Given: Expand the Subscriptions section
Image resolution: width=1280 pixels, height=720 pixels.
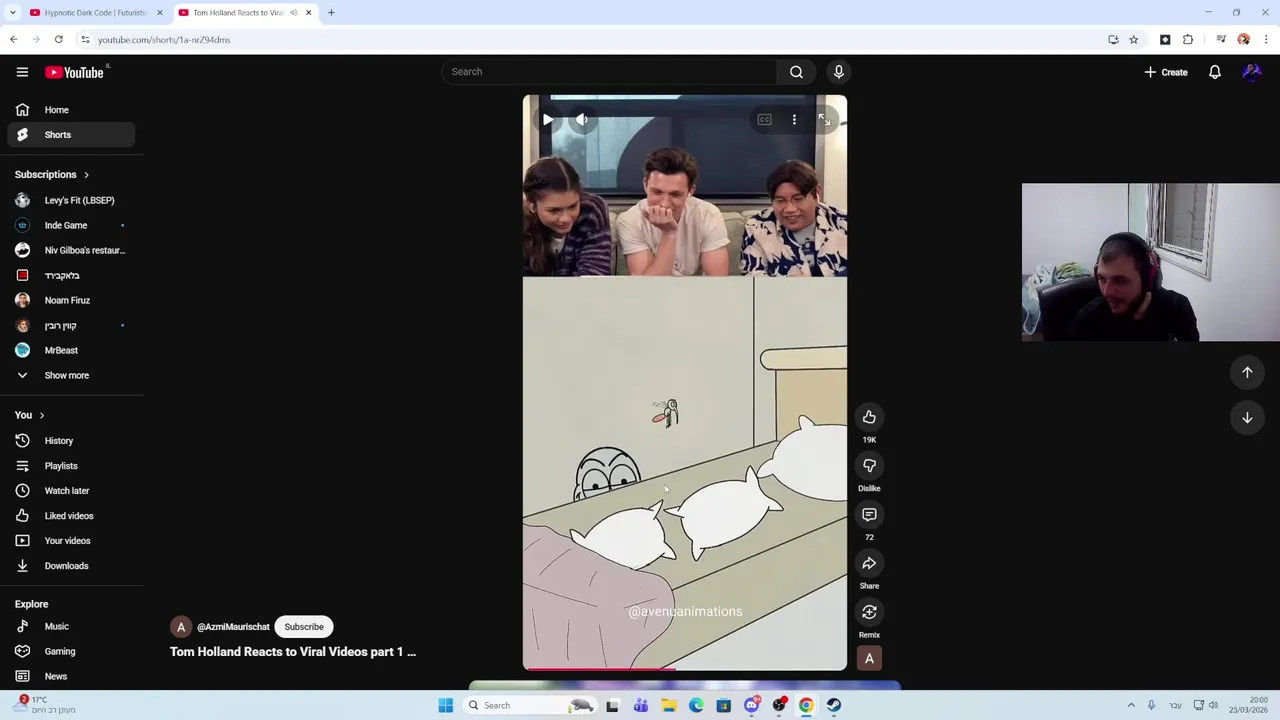Looking at the screenshot, I should [x=52, y=175].
